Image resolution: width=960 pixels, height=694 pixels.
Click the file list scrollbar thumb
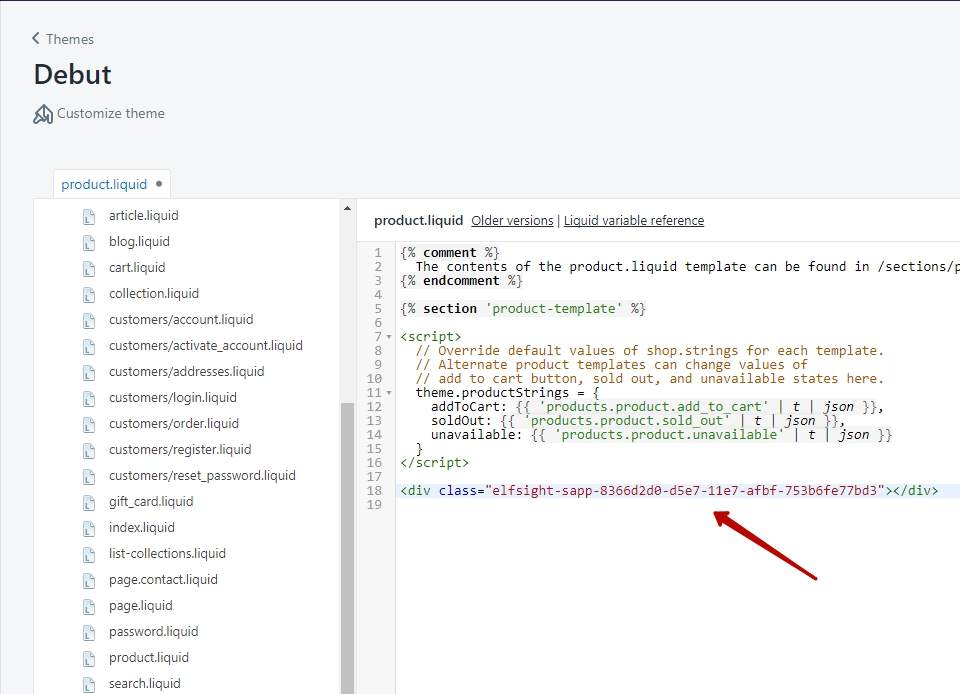(x=348, y=548)
